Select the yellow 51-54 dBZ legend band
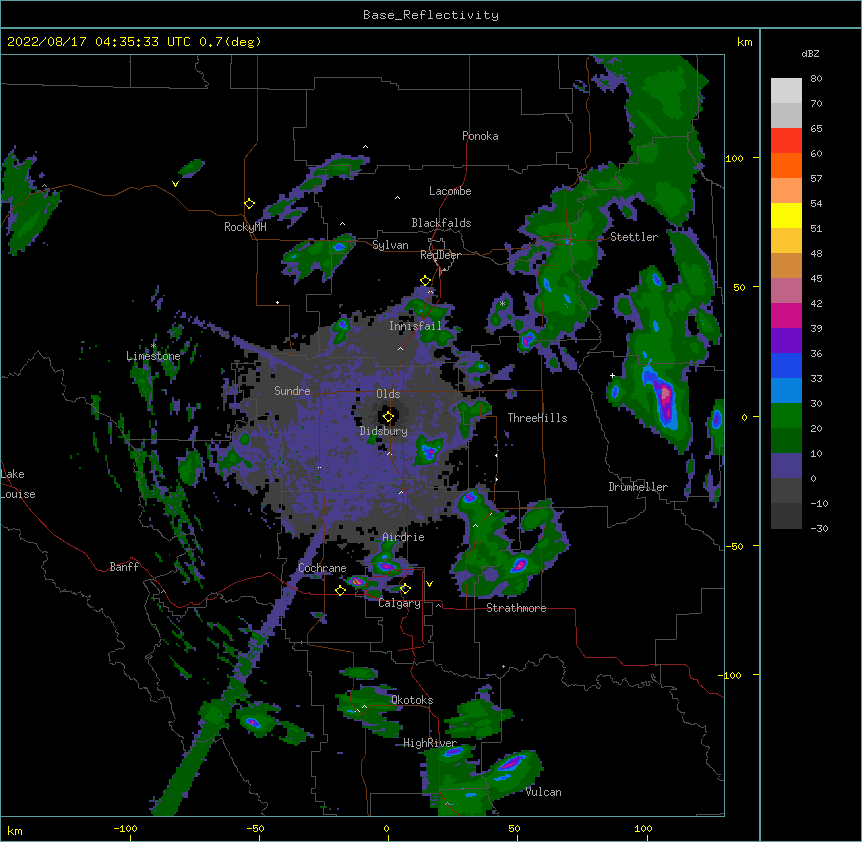 [x=786, y=215]
